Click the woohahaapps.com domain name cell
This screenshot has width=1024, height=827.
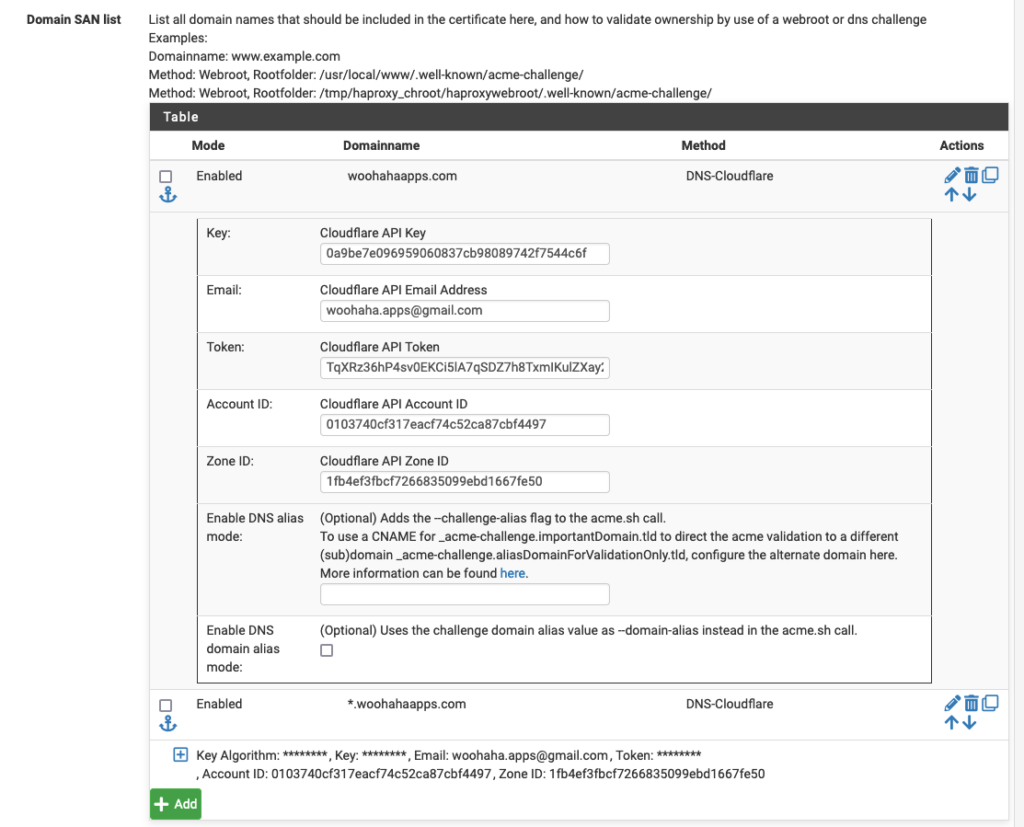402,176
